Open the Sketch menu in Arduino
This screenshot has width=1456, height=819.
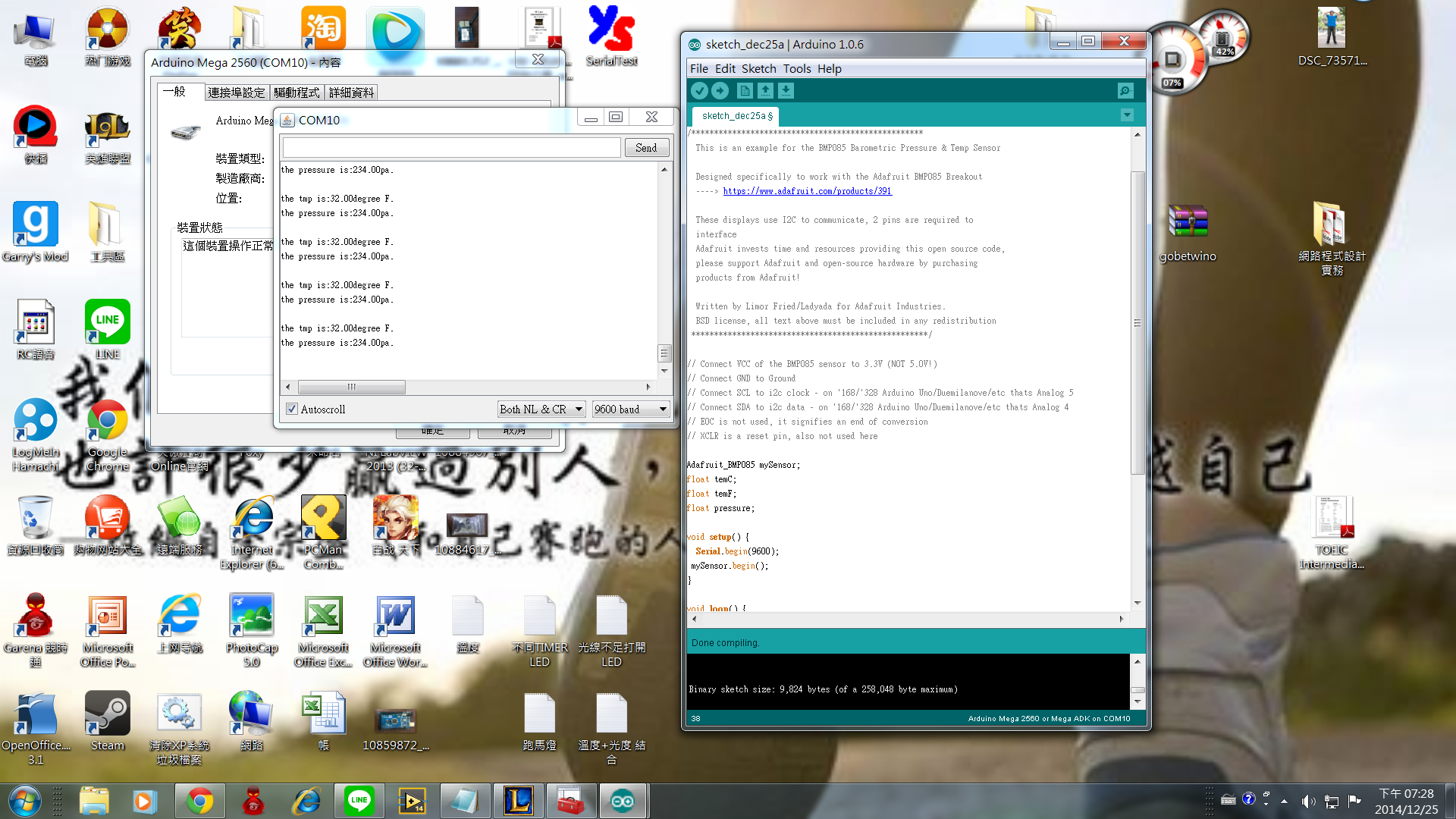pos(758,69)
